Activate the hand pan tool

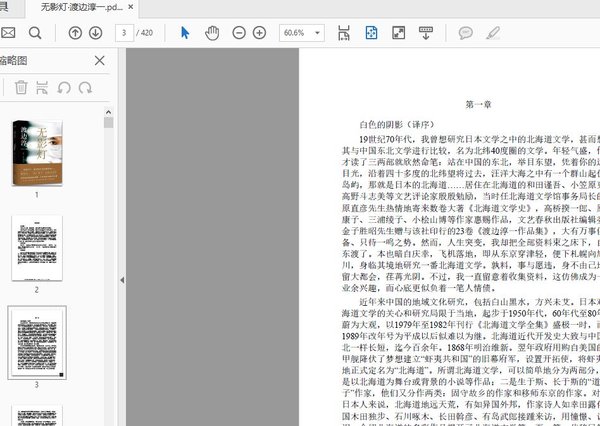click(212, 33)
